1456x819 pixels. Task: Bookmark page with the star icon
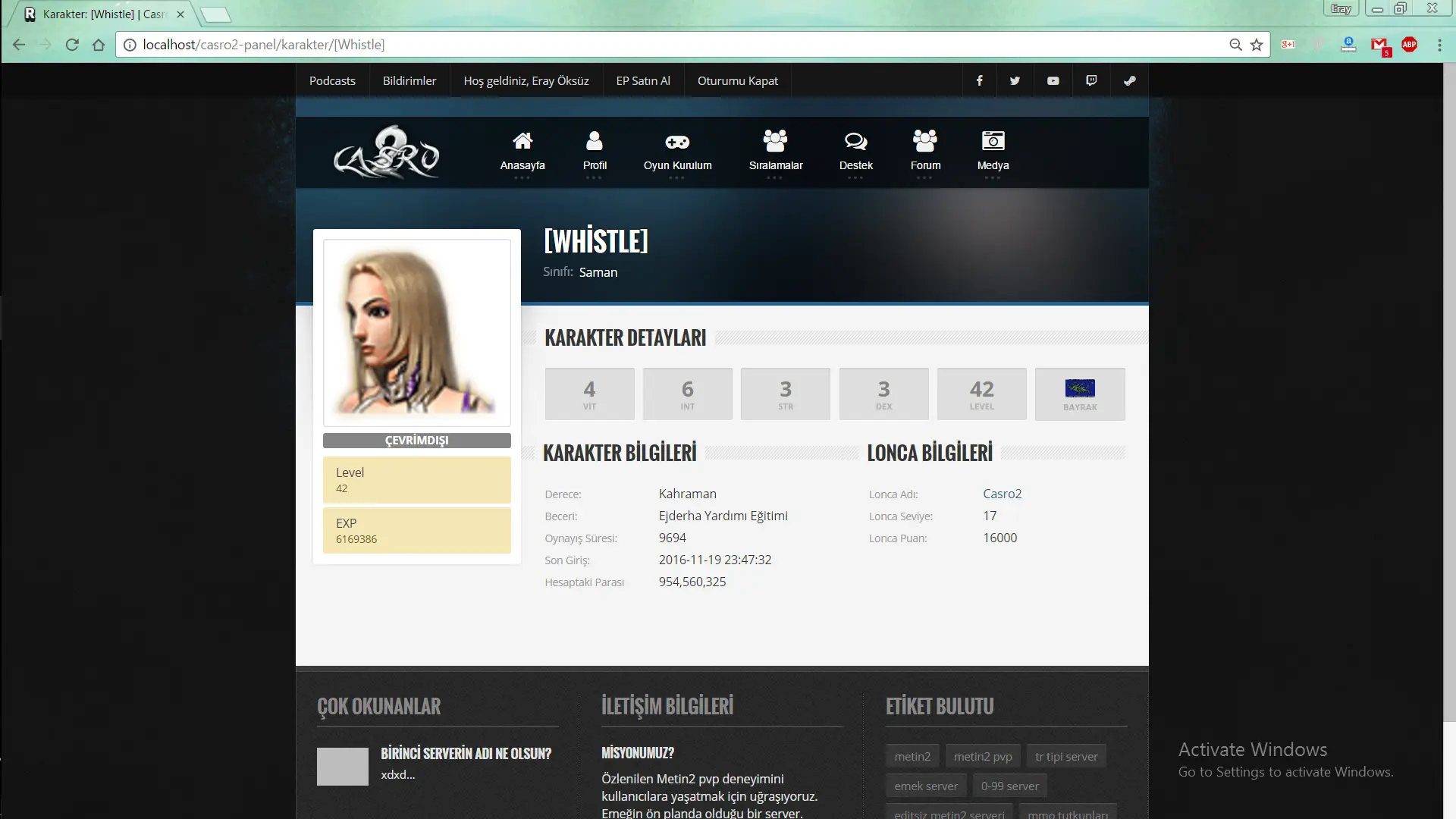point(1257,45)
